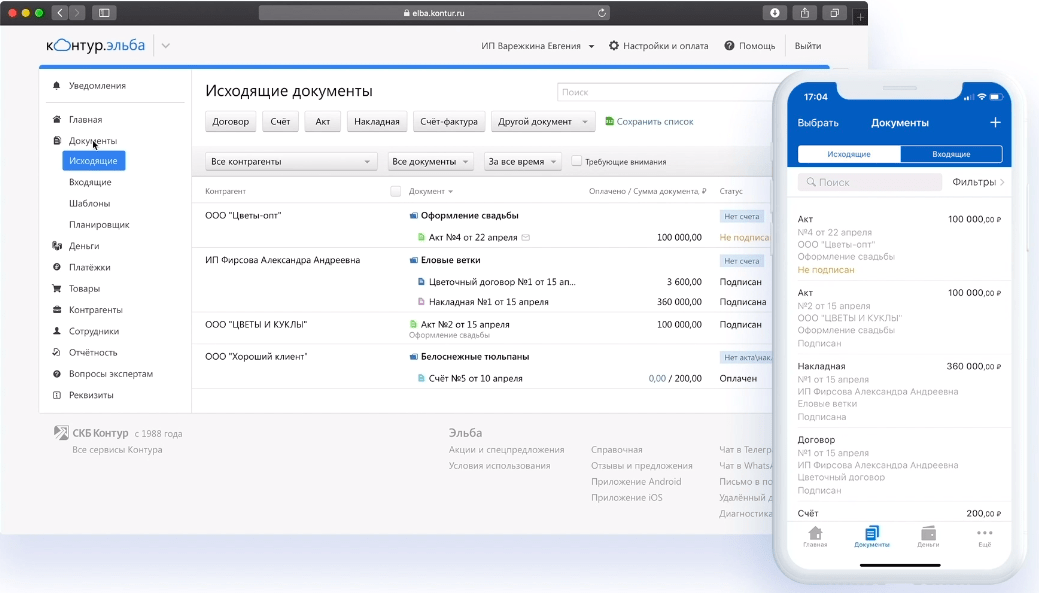Tap the Деньги wallet icon in phone bar

[x=928, y=534]
